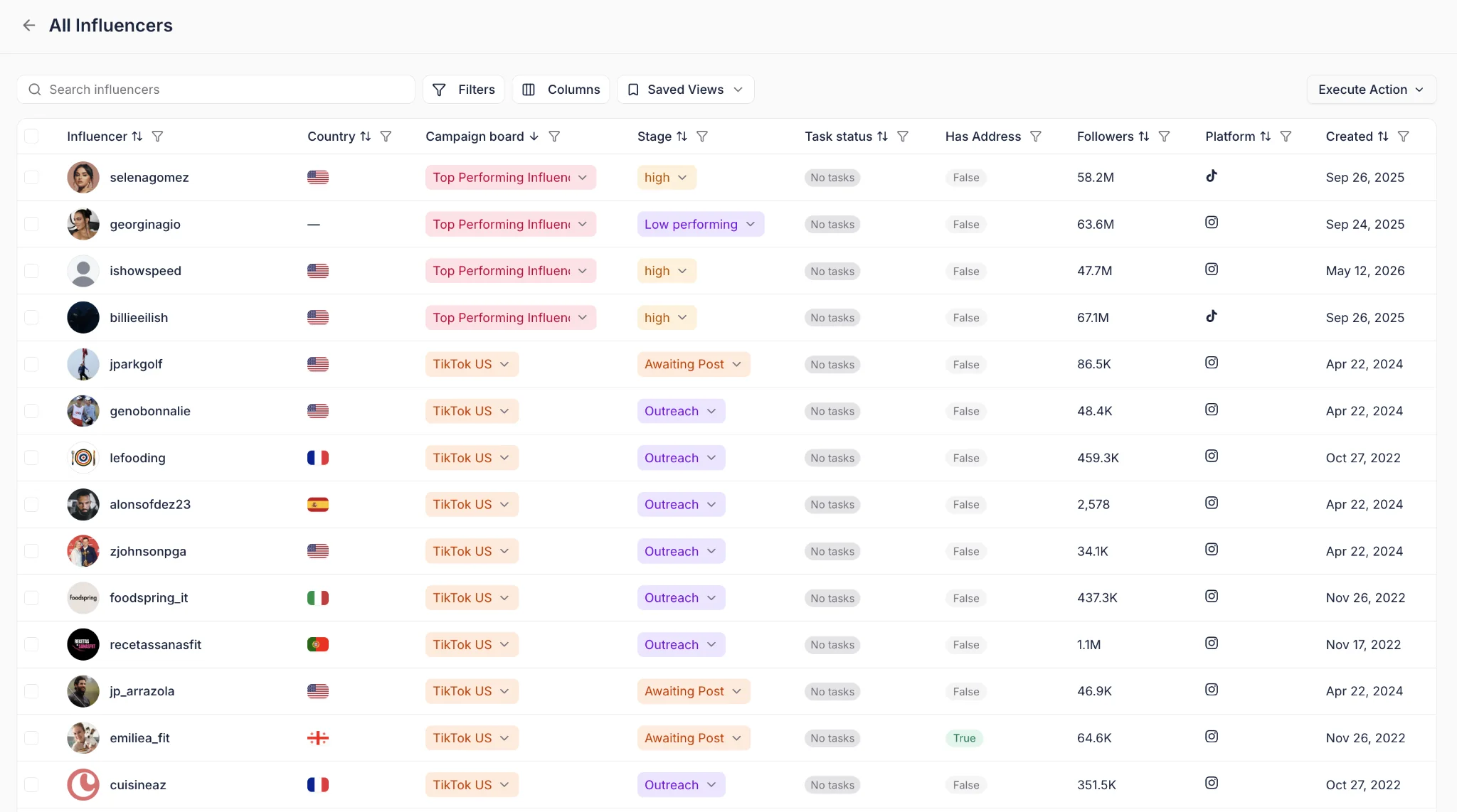The width and height of the screenshot is (1457, 812).
Task: Click the True address badge for emiliea_fit
Action: (x=964, y=738)
